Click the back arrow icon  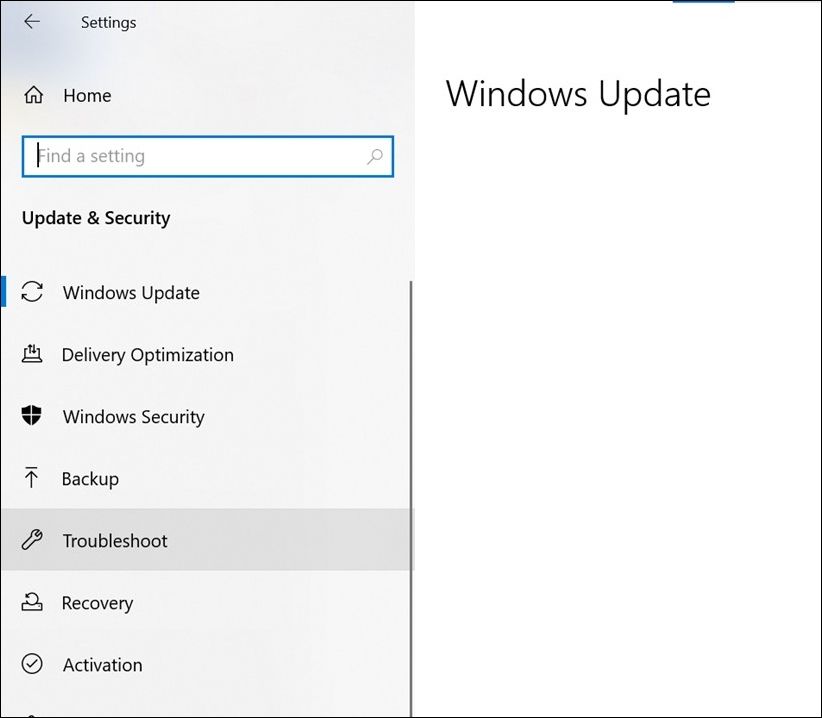(x=32, y=22)
